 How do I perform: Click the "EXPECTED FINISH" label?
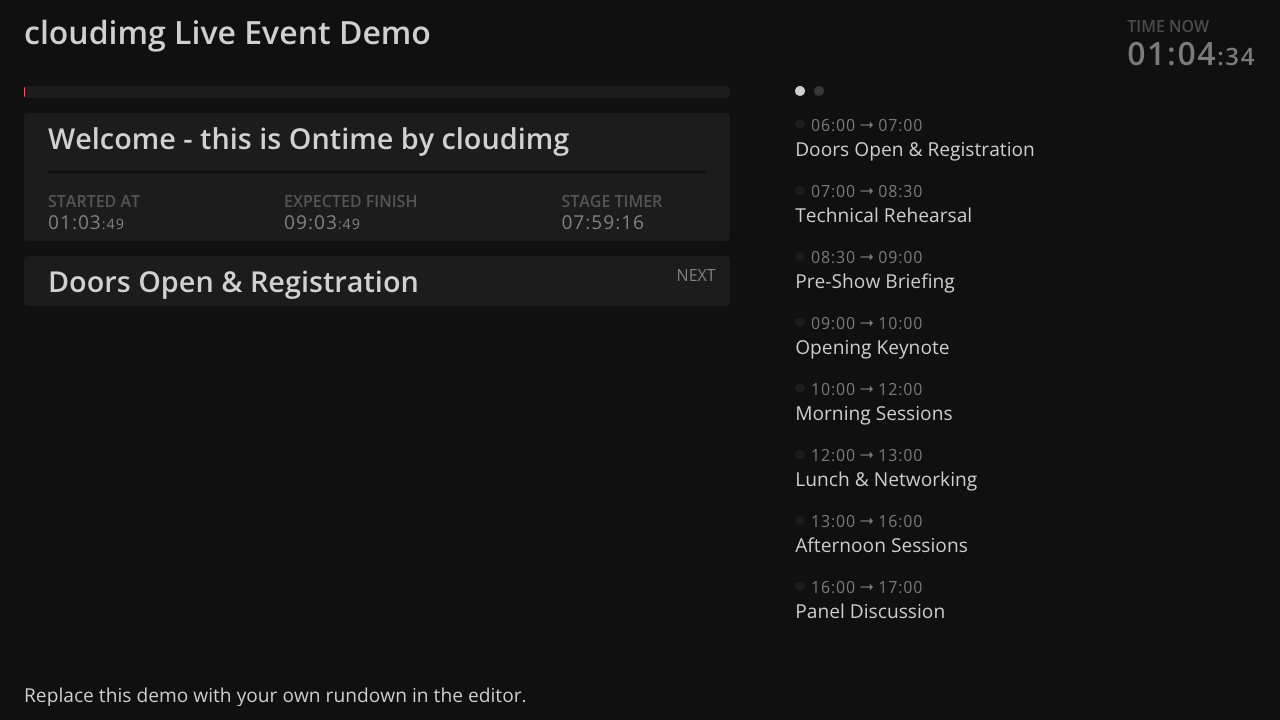point(350,201)
